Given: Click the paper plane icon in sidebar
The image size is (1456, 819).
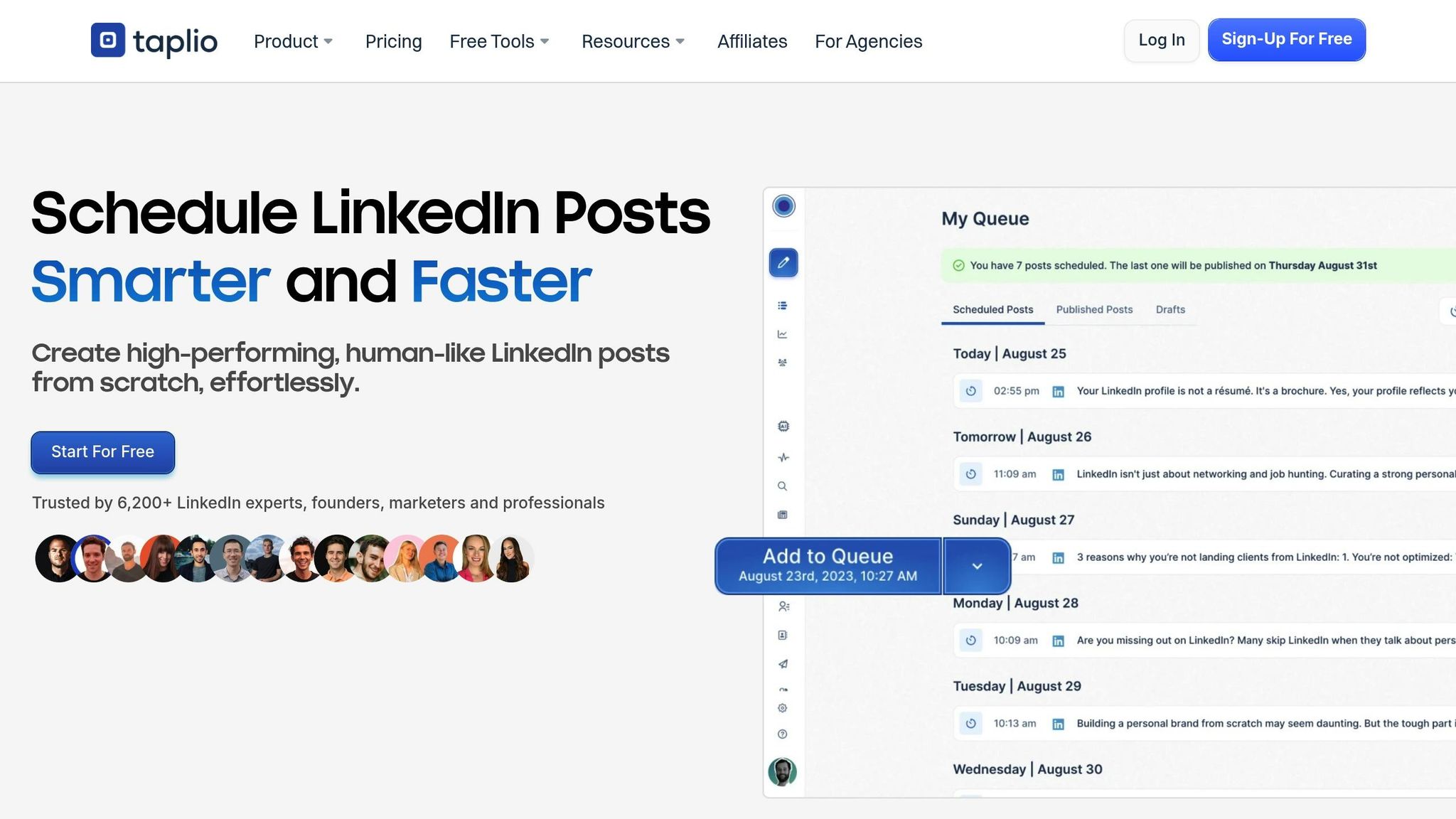Looking at the screenshot, I should pos(782,664).
